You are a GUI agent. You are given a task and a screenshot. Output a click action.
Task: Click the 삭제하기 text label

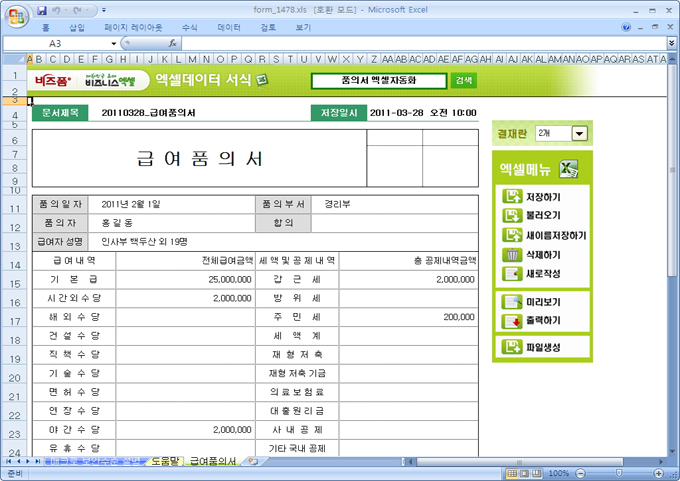pos(543,255)
